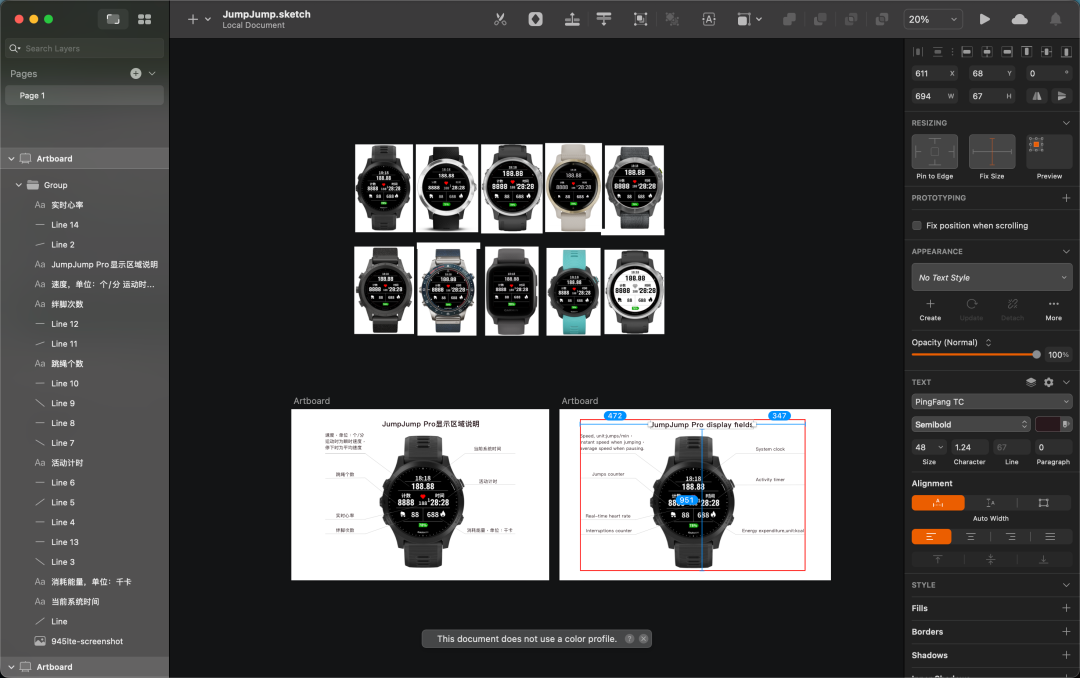Click the Group layers toolbar icon
The image size is (1080, 678).
tap(641, 19)
